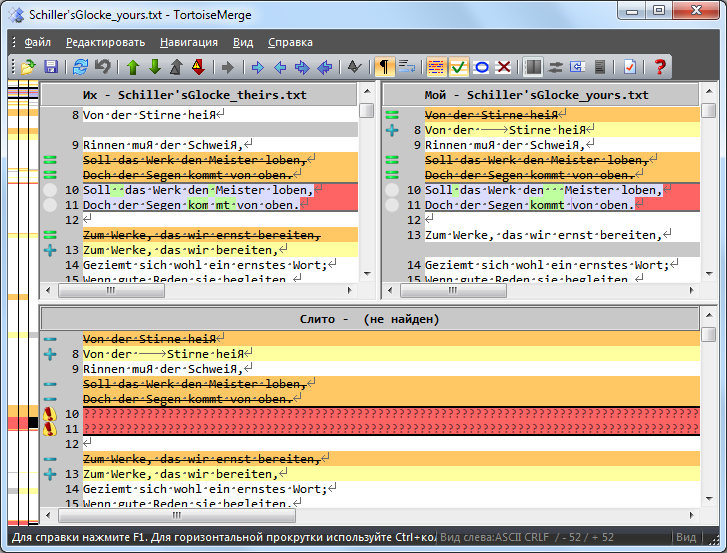Viewport: 727px width, 553px height.
Task: Click the blue left-arrow document icon
Action: tap(577, 67)
